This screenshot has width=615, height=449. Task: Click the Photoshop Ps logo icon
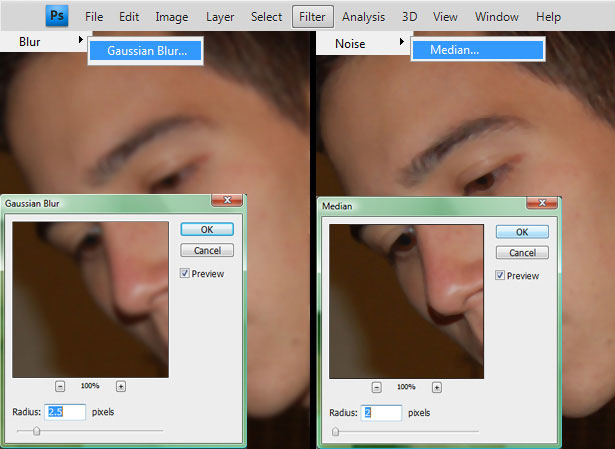[x=57, y=16]
